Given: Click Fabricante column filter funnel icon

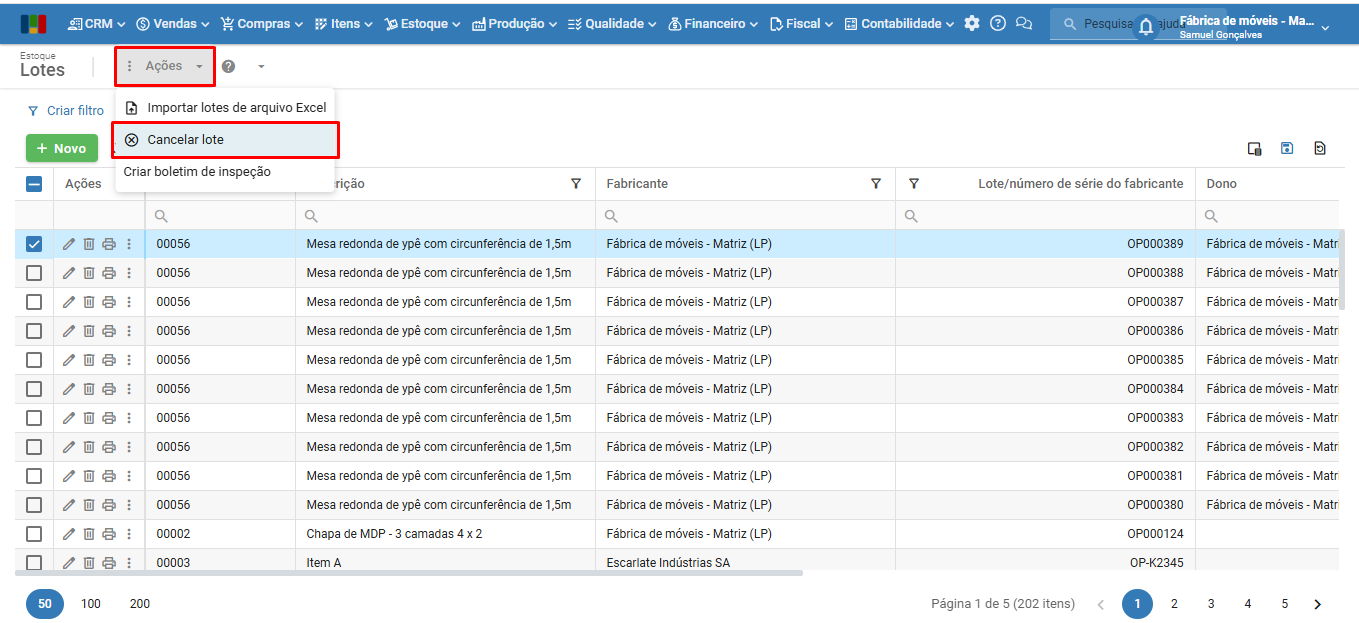Looking at the screenshot, I should pyautogui.click(x=876, y=184).
